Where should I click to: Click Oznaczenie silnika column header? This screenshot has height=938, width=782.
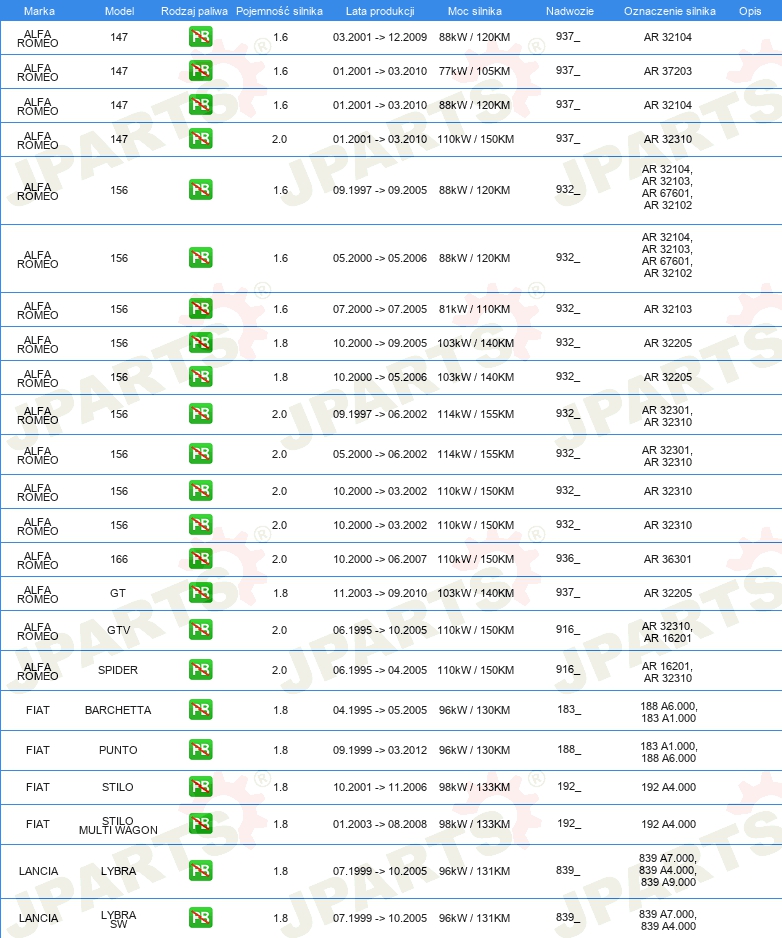(670, 11)
